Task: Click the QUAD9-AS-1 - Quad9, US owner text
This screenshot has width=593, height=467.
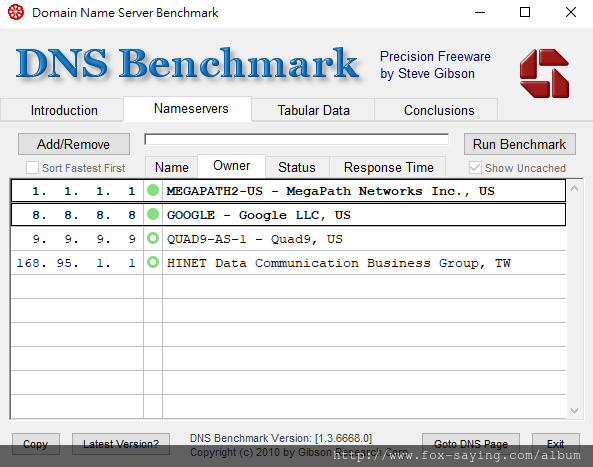Action: tap(255, 239)
